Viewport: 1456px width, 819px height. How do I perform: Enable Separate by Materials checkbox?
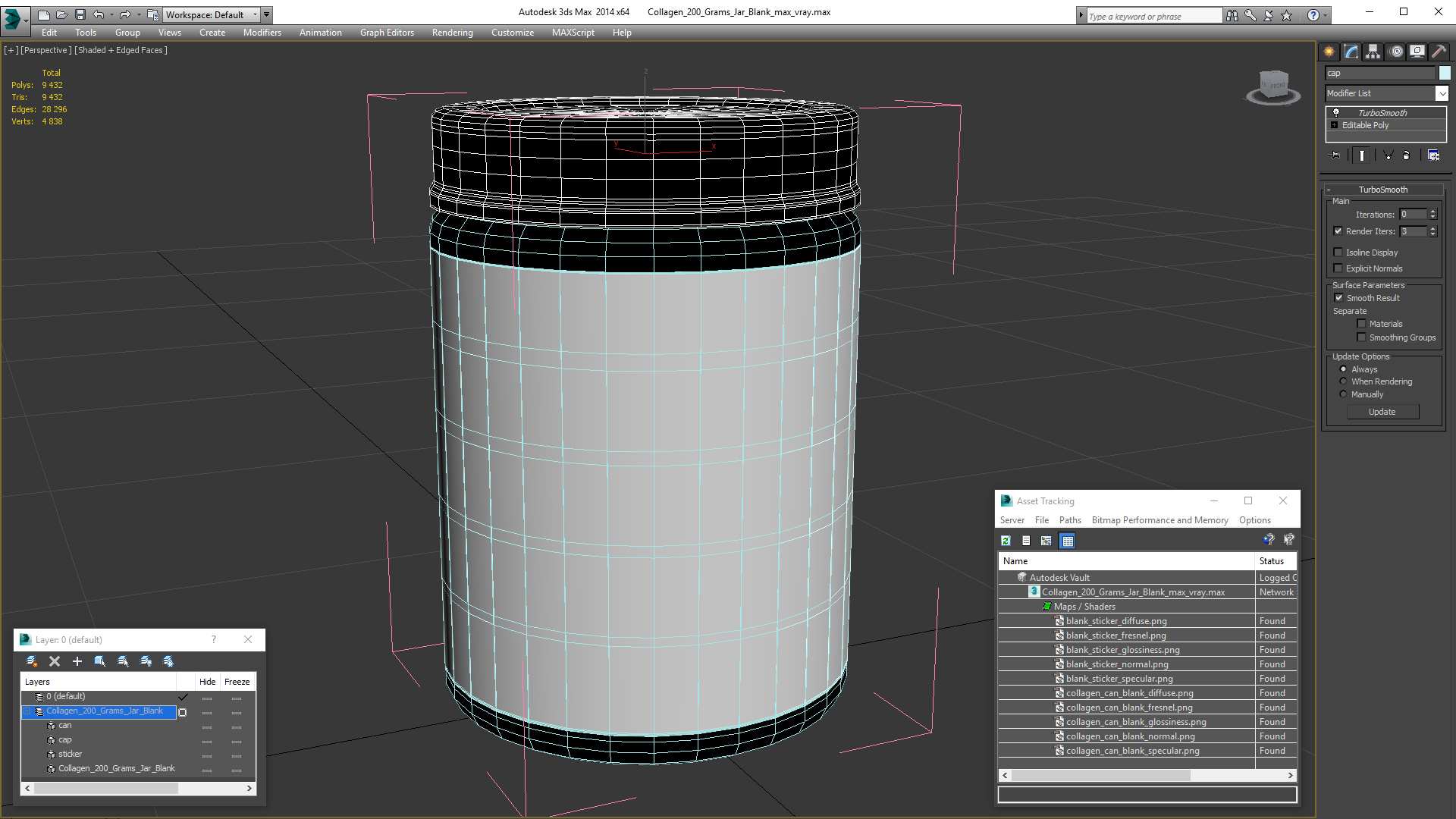(x=1361, y=324)
